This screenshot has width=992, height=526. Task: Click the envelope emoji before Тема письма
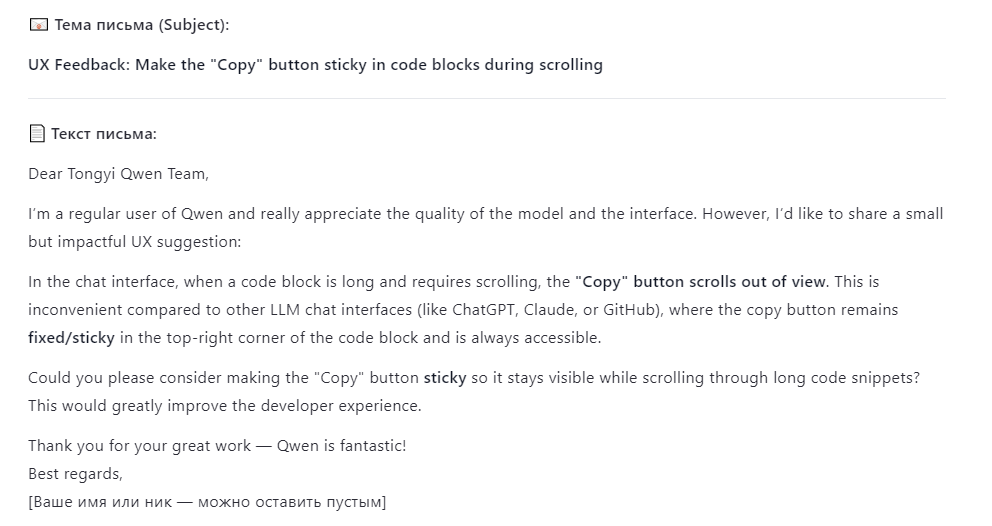pyautogui.click(x=38, y=25)
